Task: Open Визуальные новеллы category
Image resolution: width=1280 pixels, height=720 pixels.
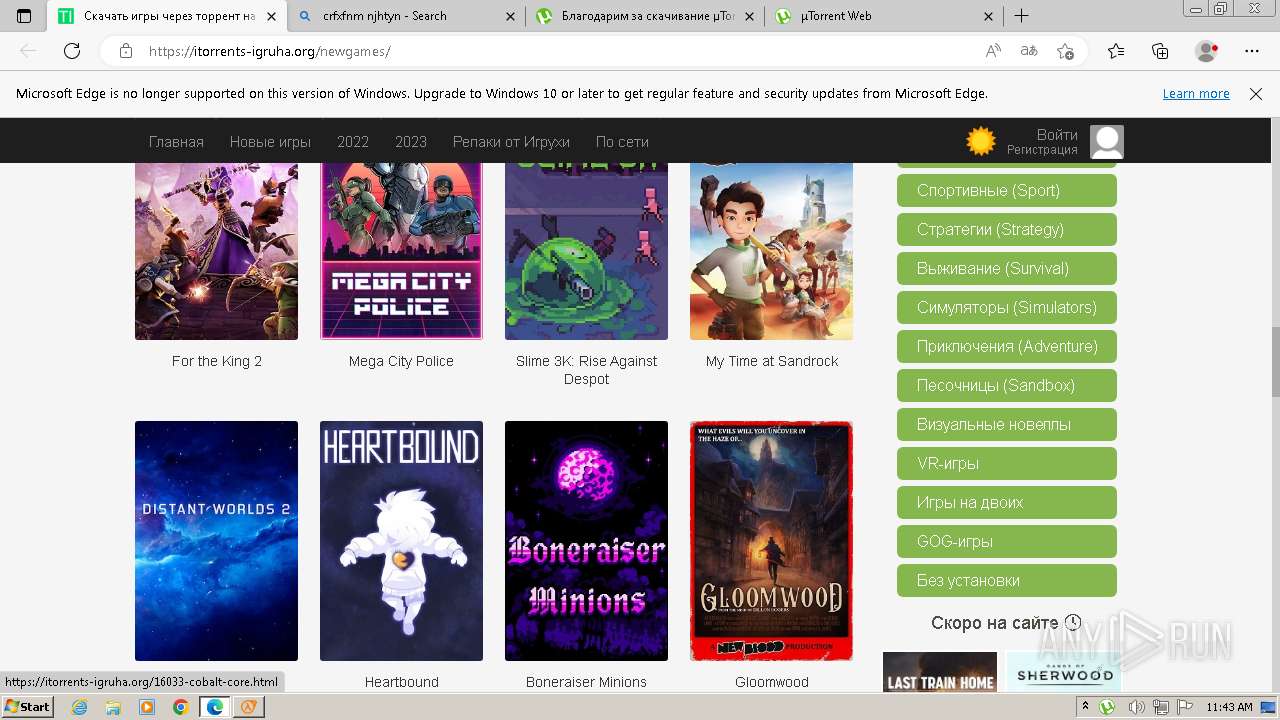Action: (x=1007, y=424)
